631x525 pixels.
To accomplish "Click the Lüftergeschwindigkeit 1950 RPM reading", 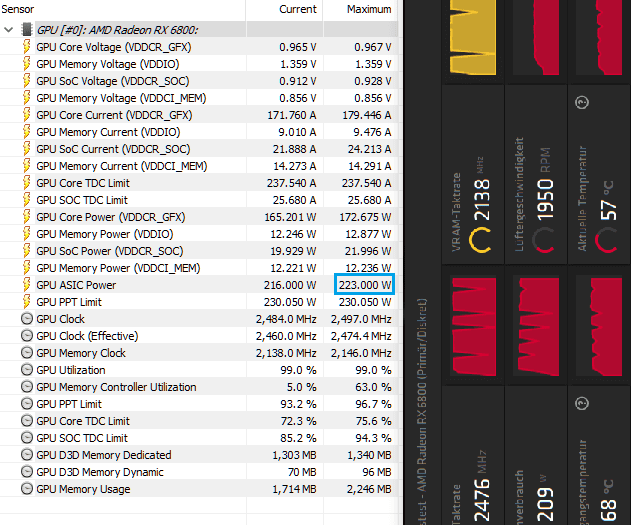I will click(545, 200).
